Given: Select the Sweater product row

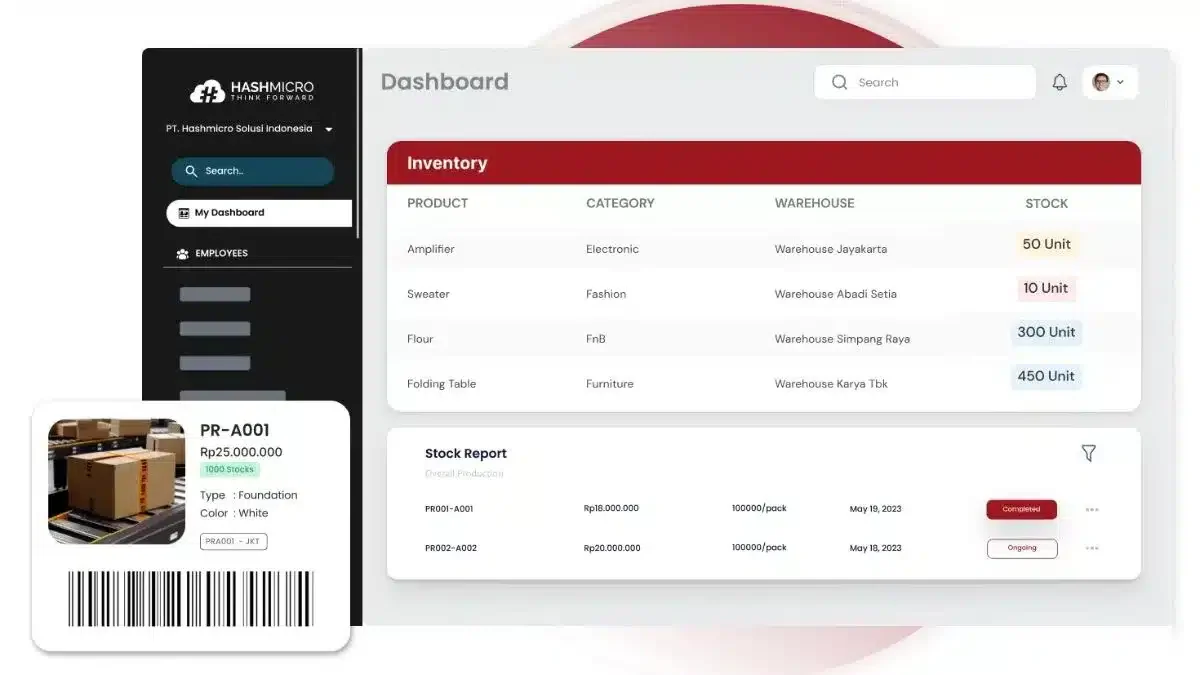Looking at the screenshot, I should click(x=764, y=293).
